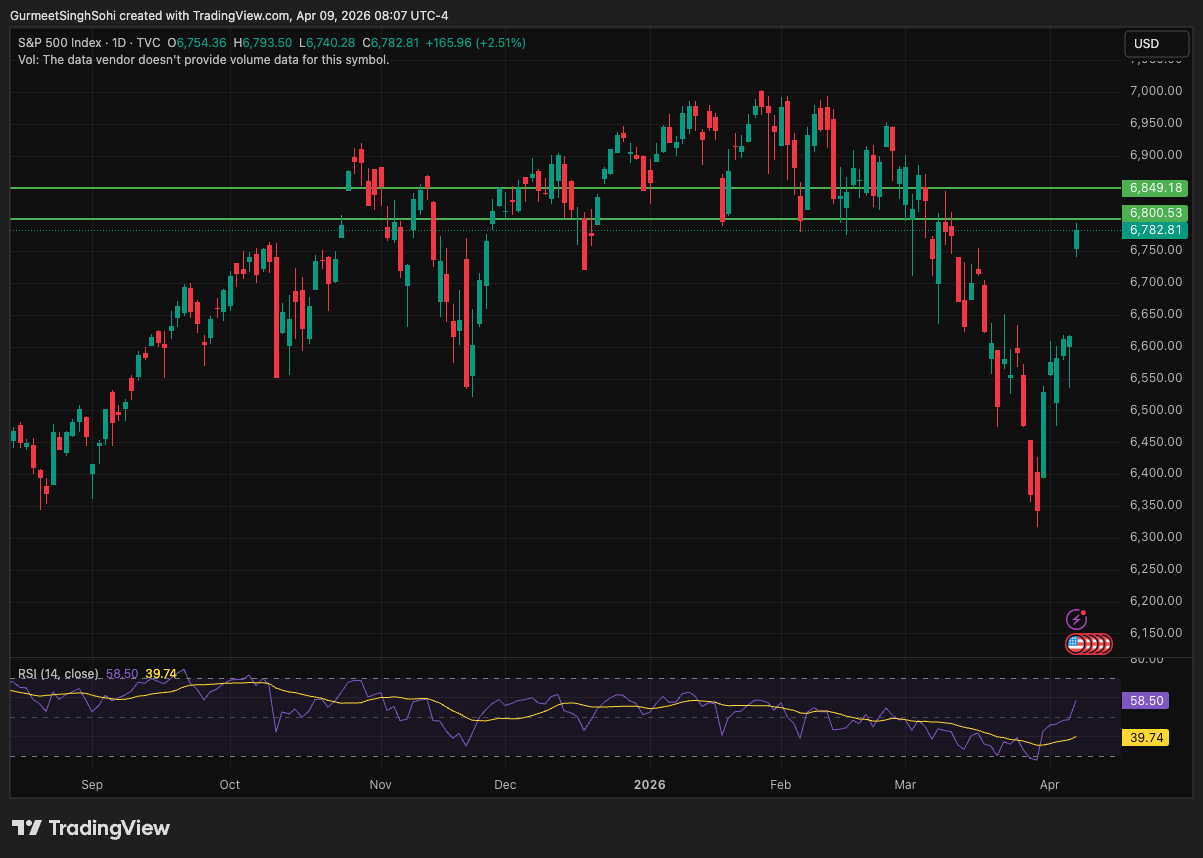
Task: Click the green 6,800.53 price label
Action: 1155,213
